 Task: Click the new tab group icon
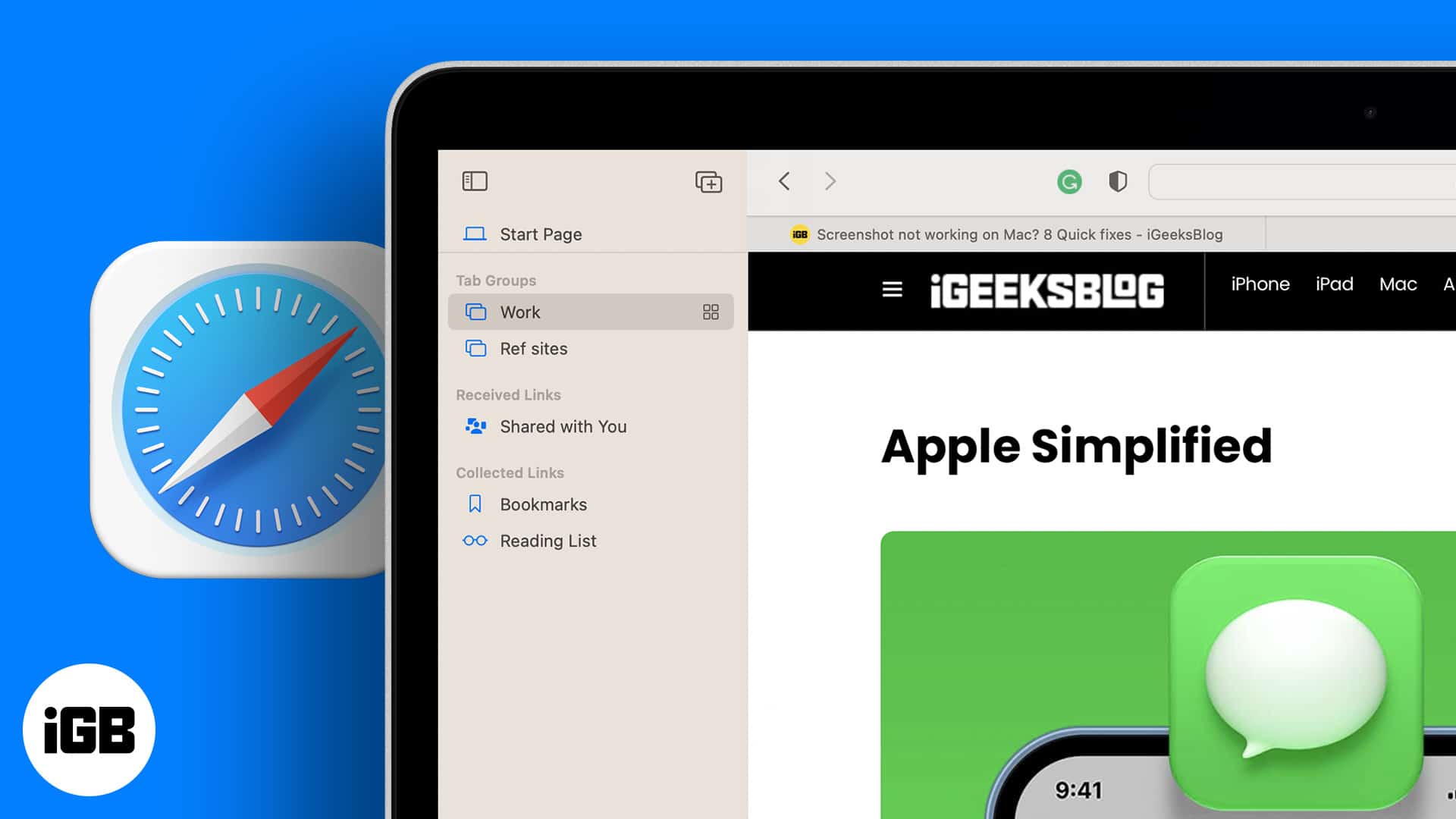(708, 181)
